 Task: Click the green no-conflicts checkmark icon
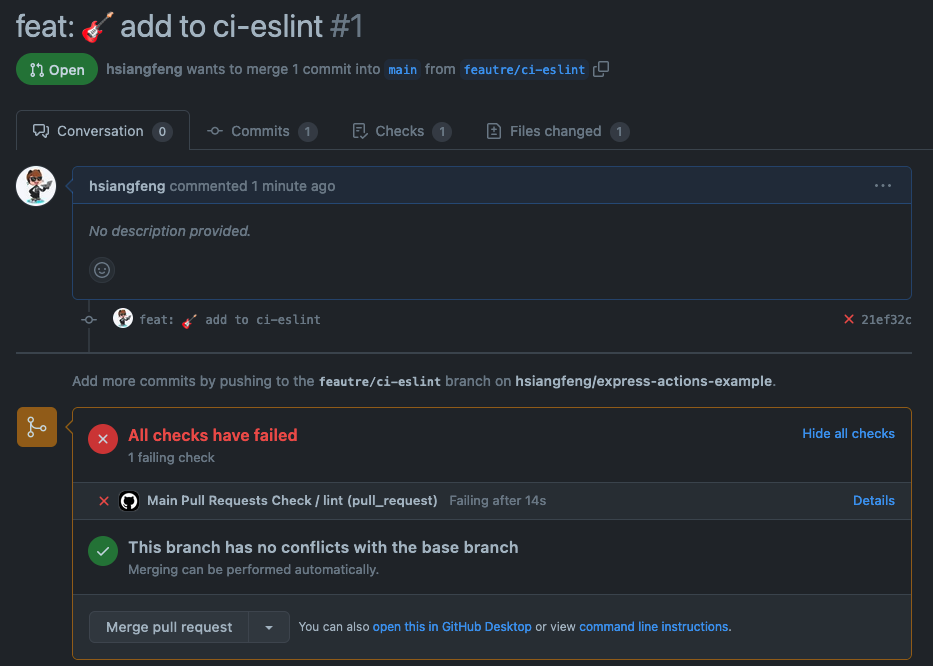[x=103, y=551]
